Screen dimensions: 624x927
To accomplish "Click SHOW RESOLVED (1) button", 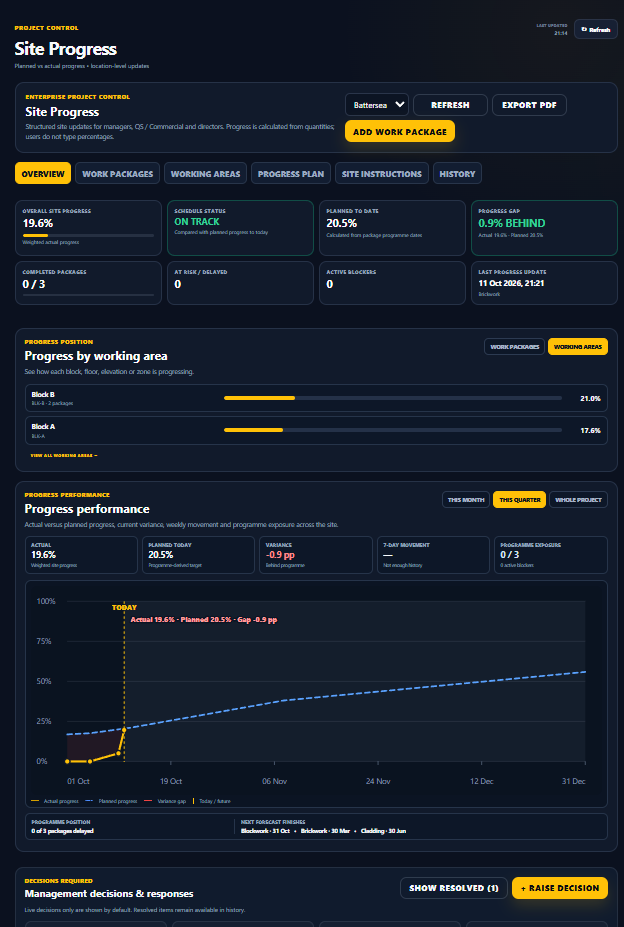I will 454,887.
